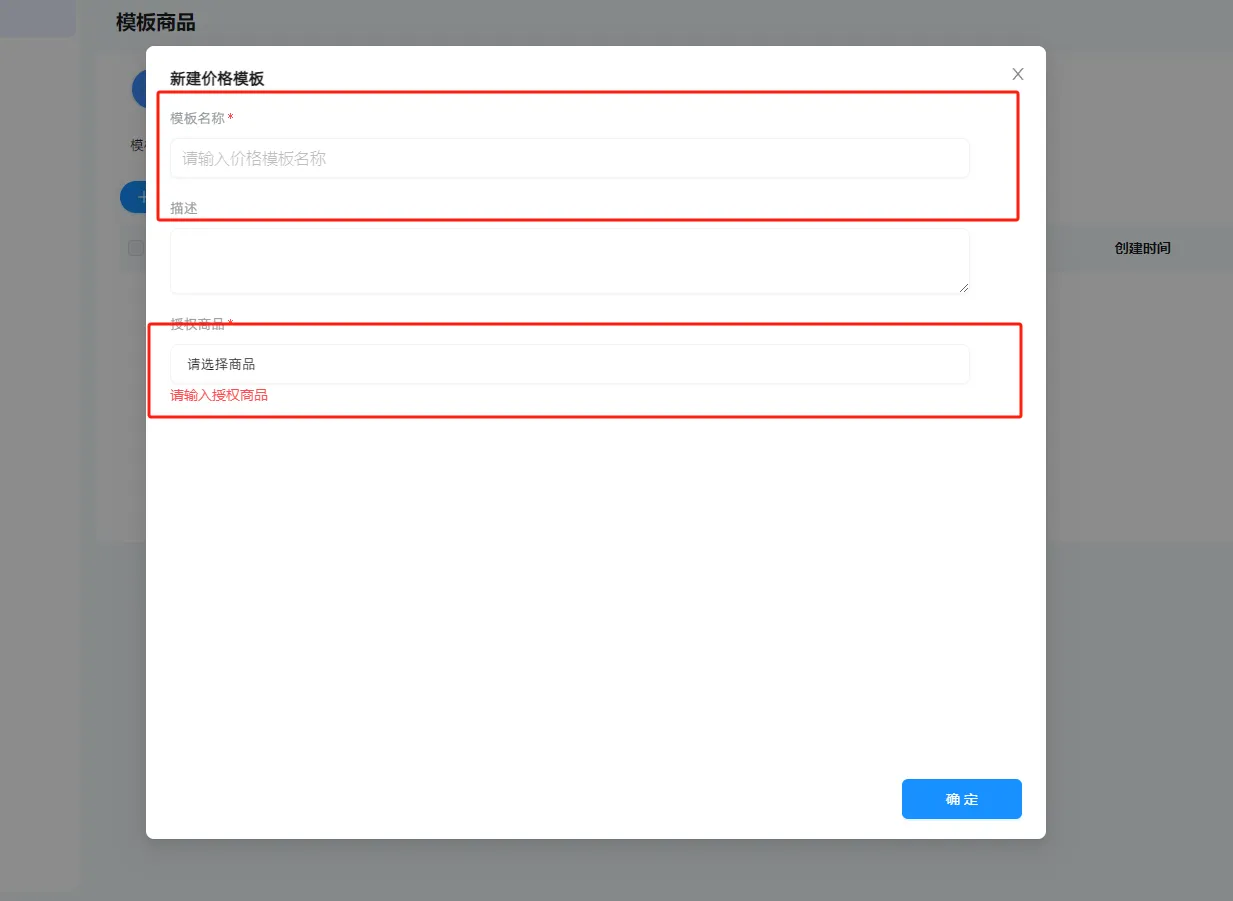The height and width of the screenshot is (901, 1233).
Task: Tick the checkbox at the table row edge
Action: (x=135, y=248)
